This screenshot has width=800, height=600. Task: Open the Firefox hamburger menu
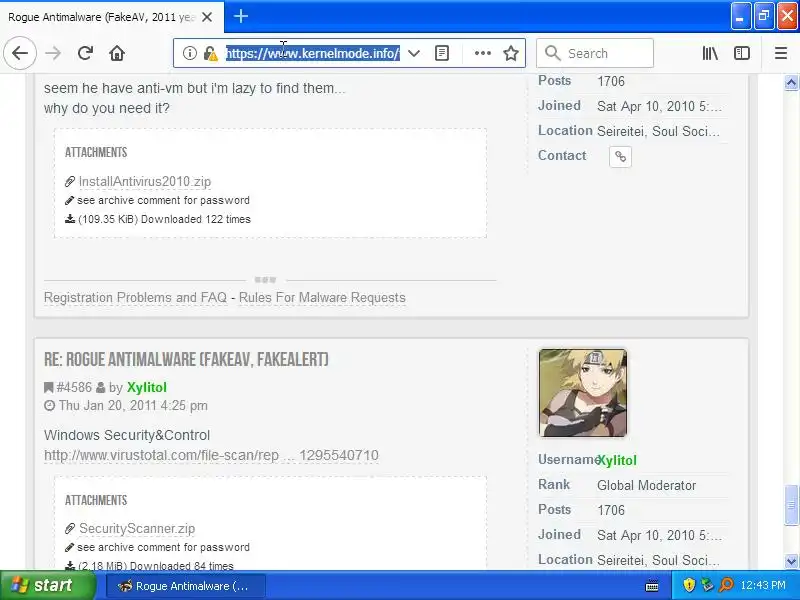coord(781,53)
